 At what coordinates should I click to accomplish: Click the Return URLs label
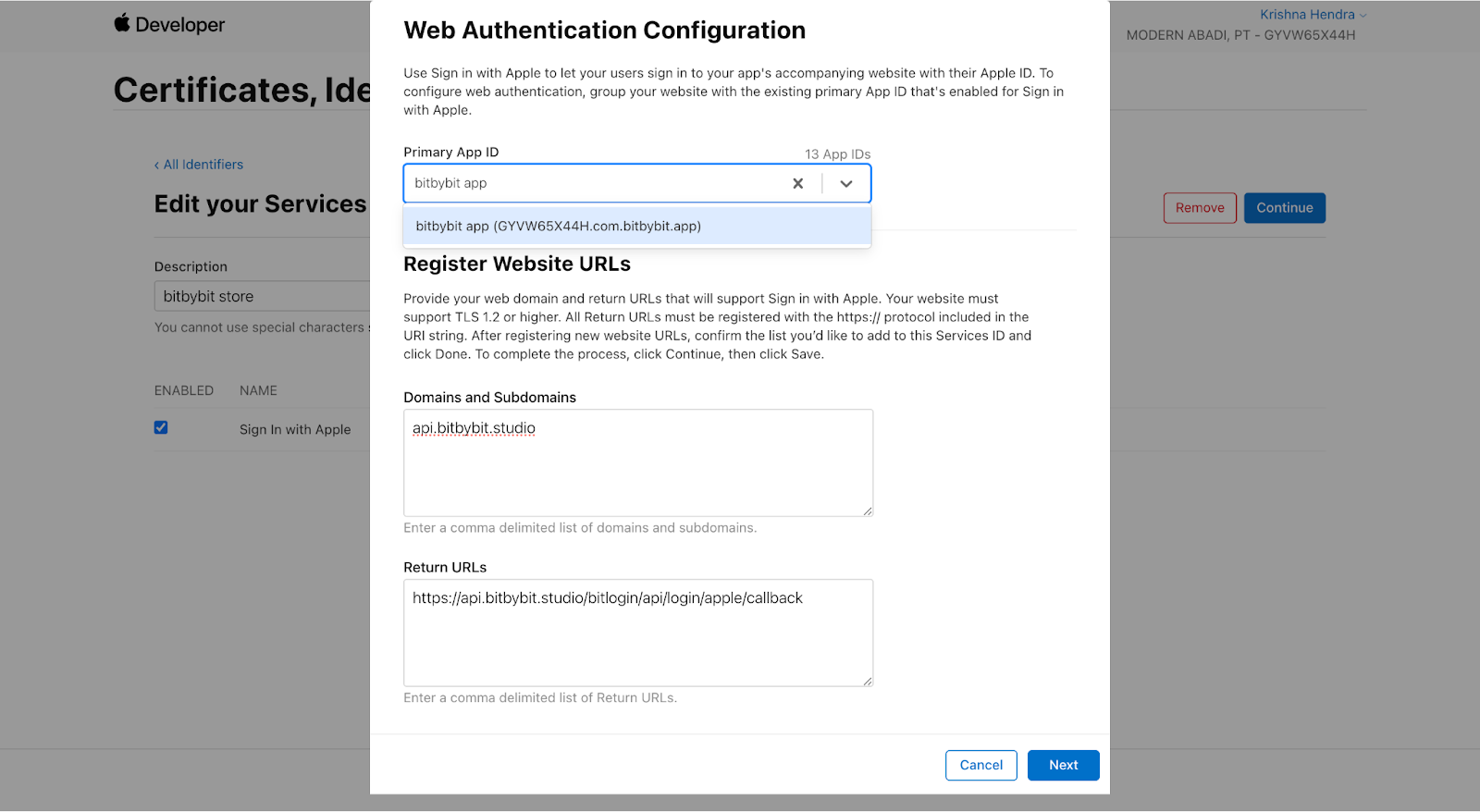[445, 567]
